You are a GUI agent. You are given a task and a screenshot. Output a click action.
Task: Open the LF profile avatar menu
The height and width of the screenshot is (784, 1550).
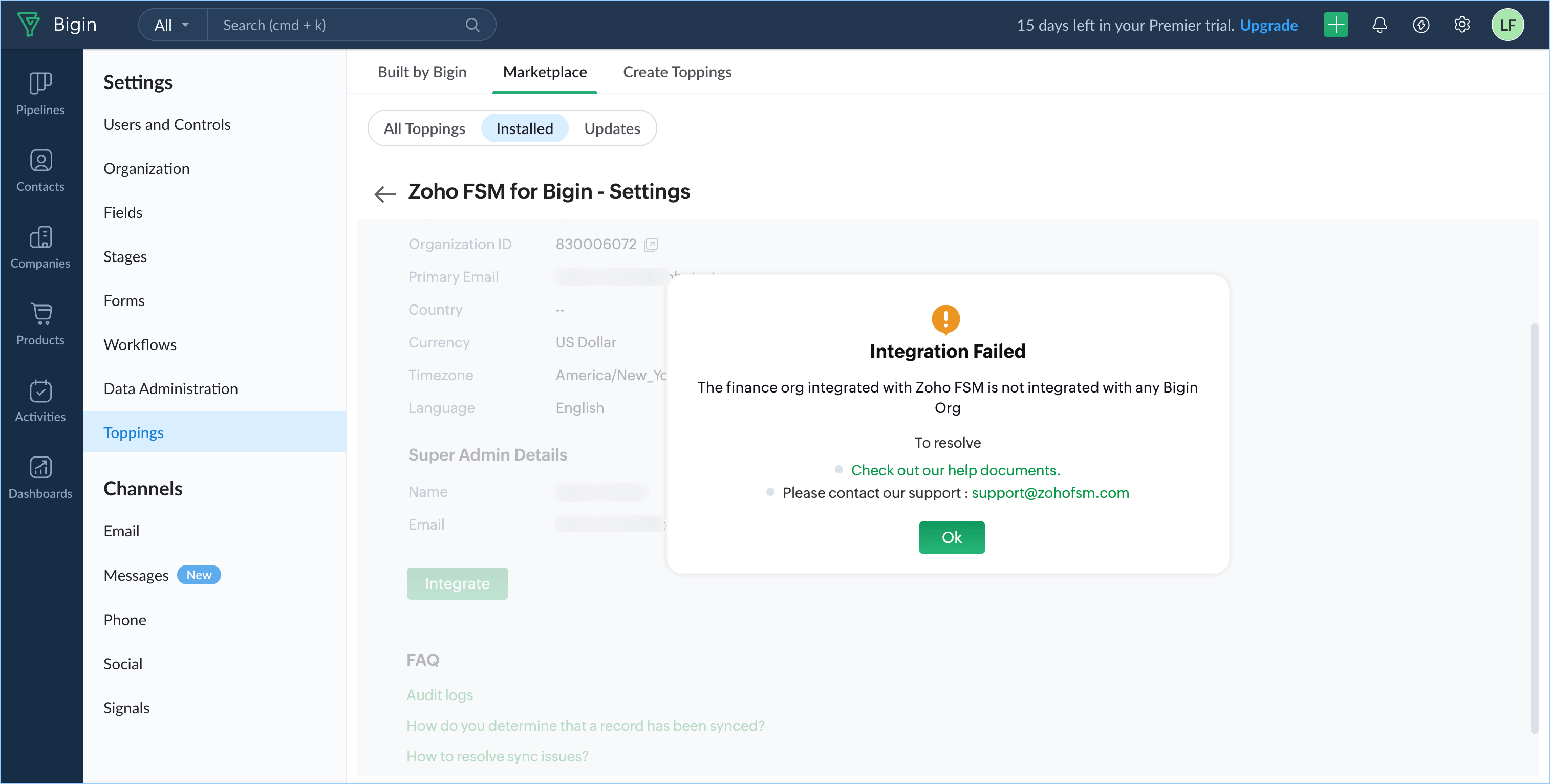pyautogui.click(x=1508, y=25)
